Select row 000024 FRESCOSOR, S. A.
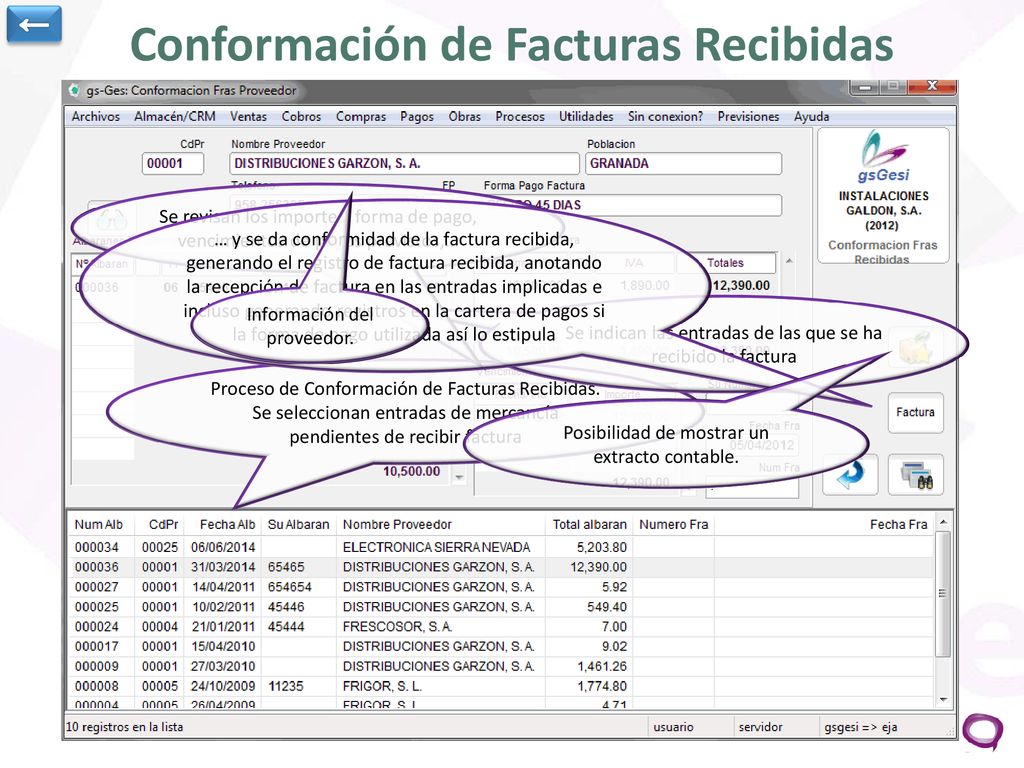1024x768 pixels. tap(501, 627)
